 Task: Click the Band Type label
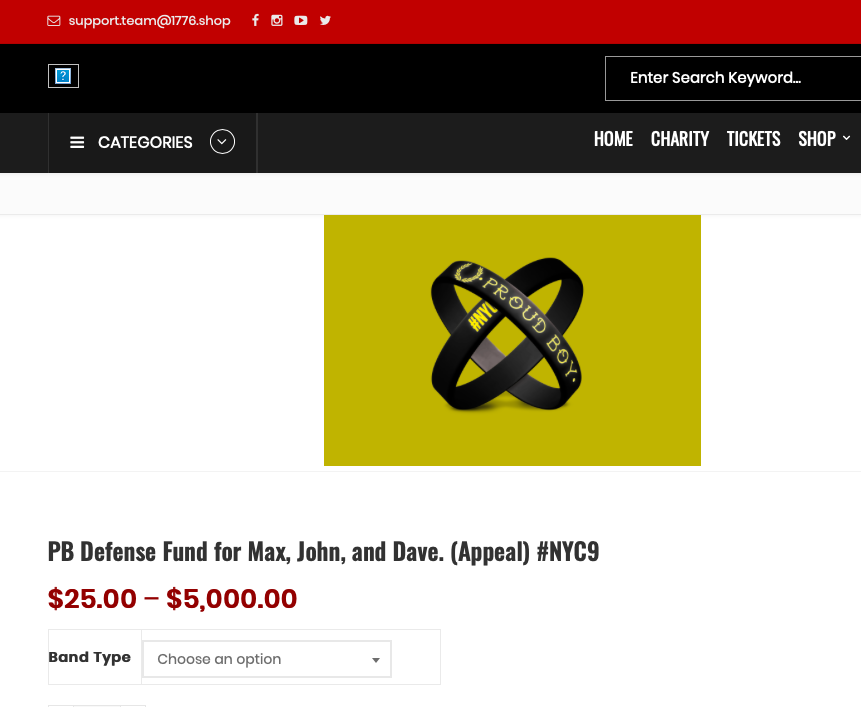90,657
